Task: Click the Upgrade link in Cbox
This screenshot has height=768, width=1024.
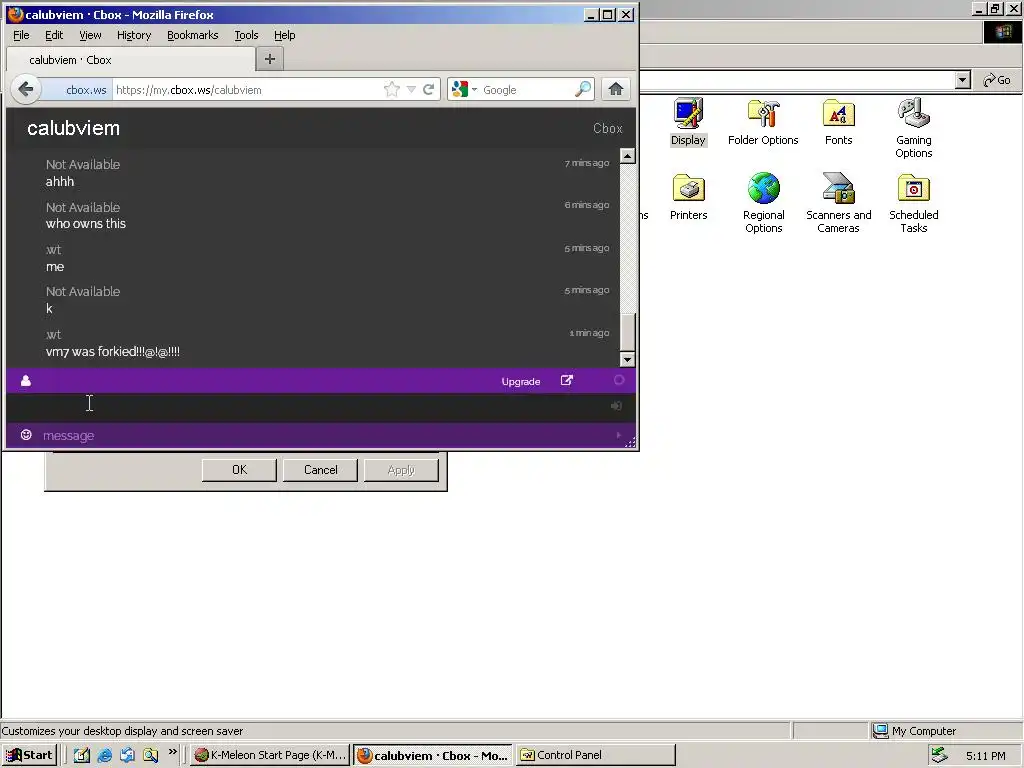Action: (x=520, y=381)
